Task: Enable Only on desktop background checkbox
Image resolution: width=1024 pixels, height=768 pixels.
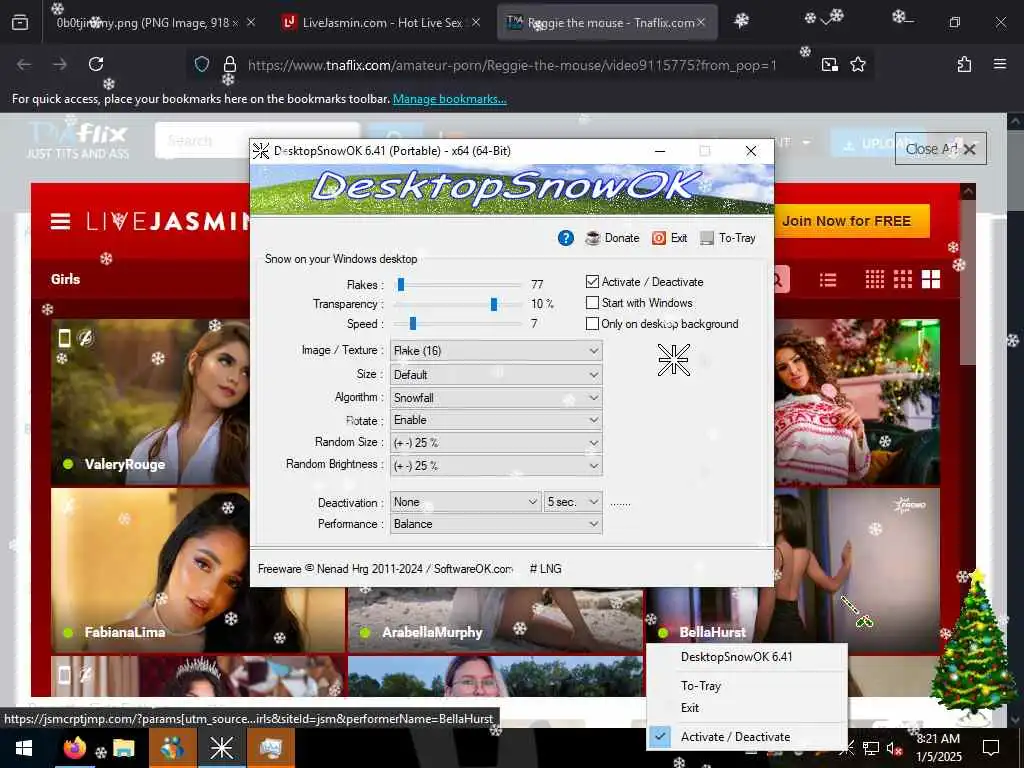Action: [592, 323]
